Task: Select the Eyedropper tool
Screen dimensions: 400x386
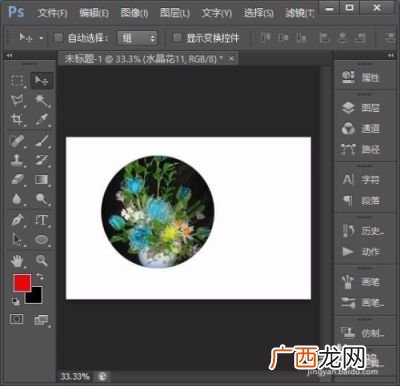Action: (x=42, y=120)
